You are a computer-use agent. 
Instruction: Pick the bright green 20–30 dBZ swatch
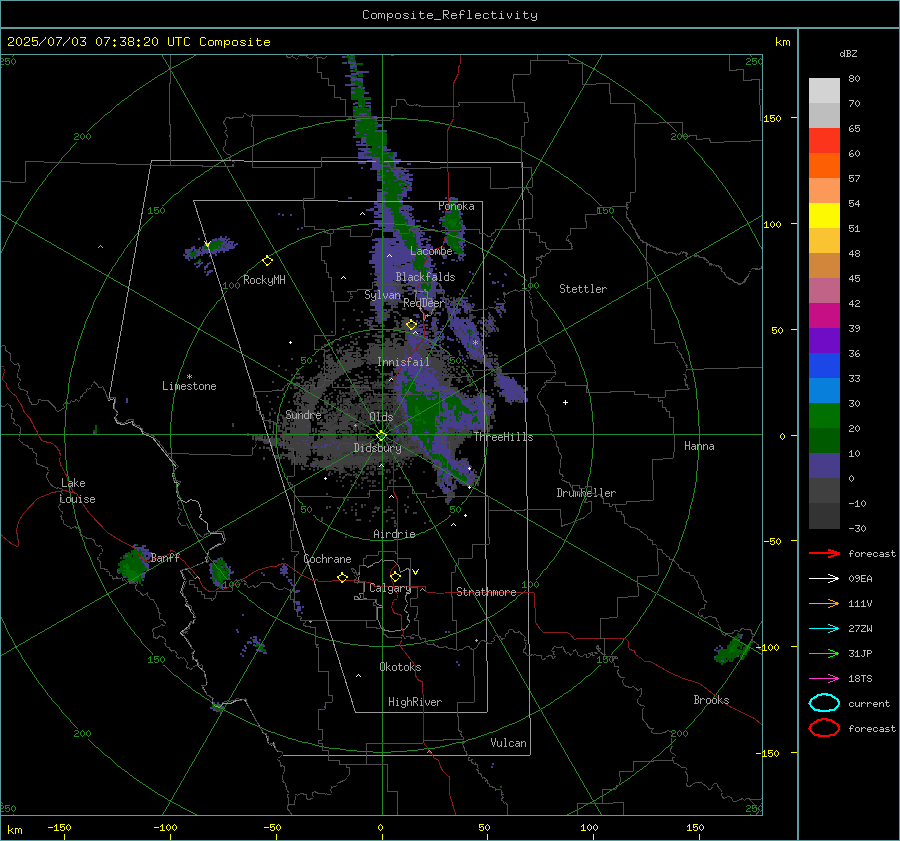click(824, 416)
